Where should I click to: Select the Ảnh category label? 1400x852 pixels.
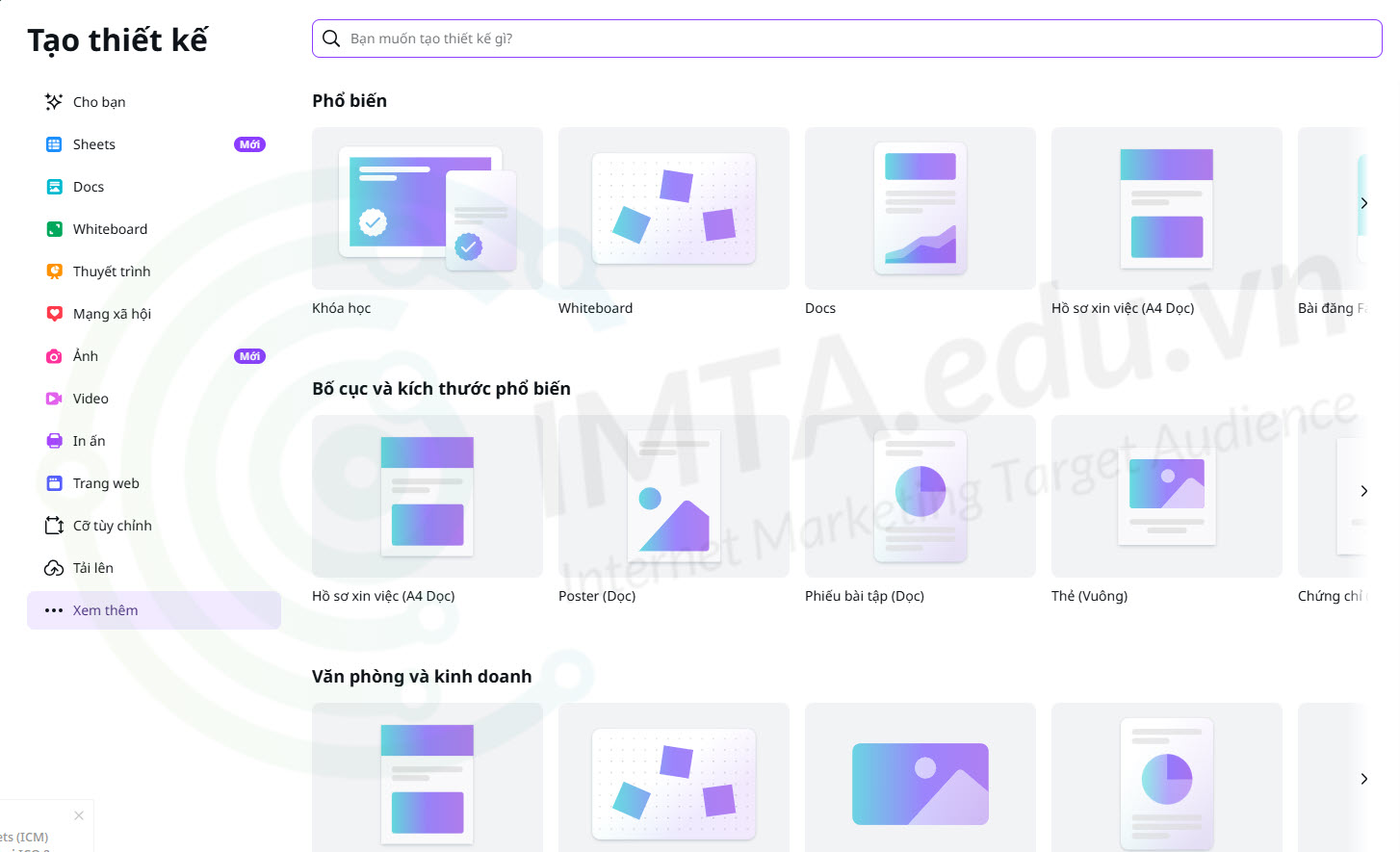point(86,356)
